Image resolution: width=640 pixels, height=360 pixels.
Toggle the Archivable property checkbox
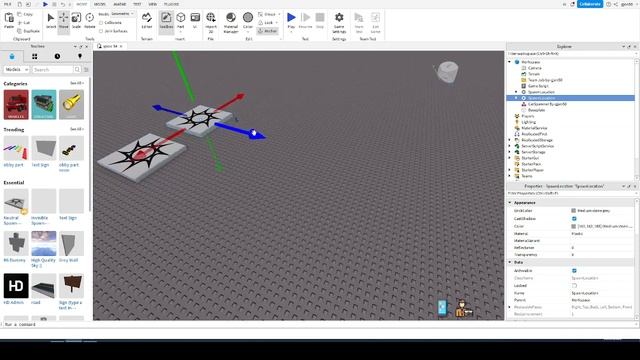click(574, 271)
